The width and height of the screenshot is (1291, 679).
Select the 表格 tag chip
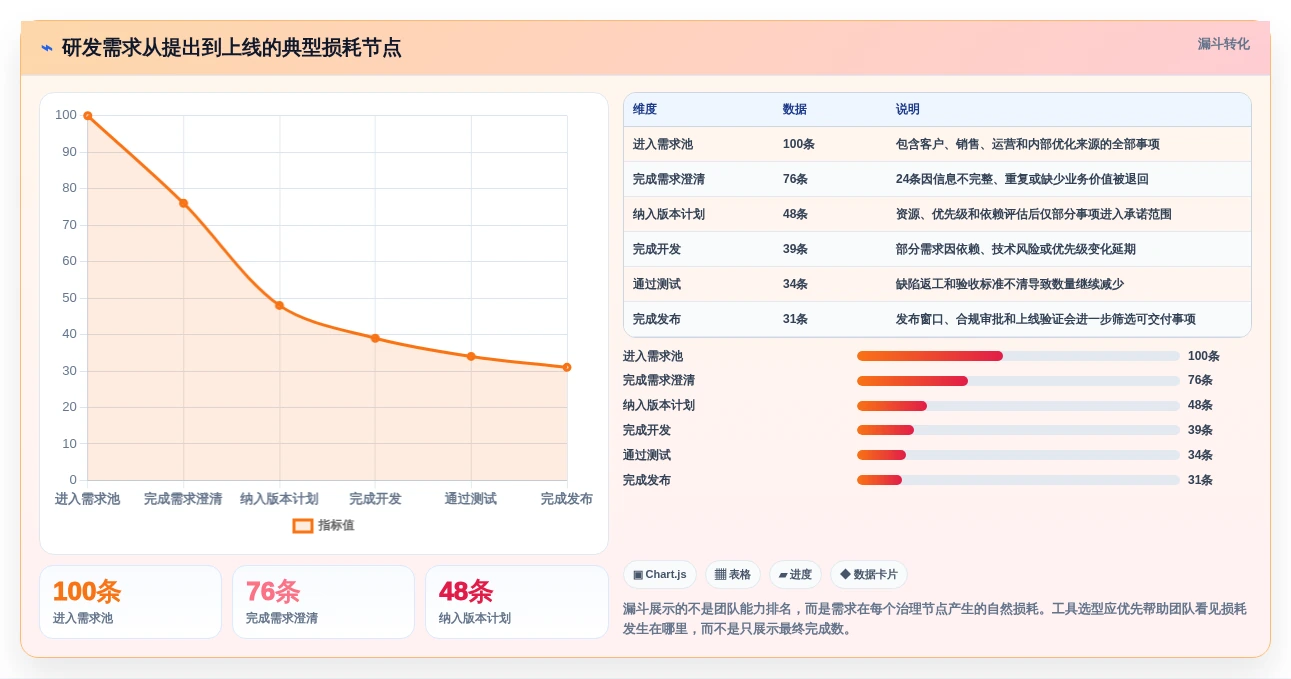[x=733, y=575]
